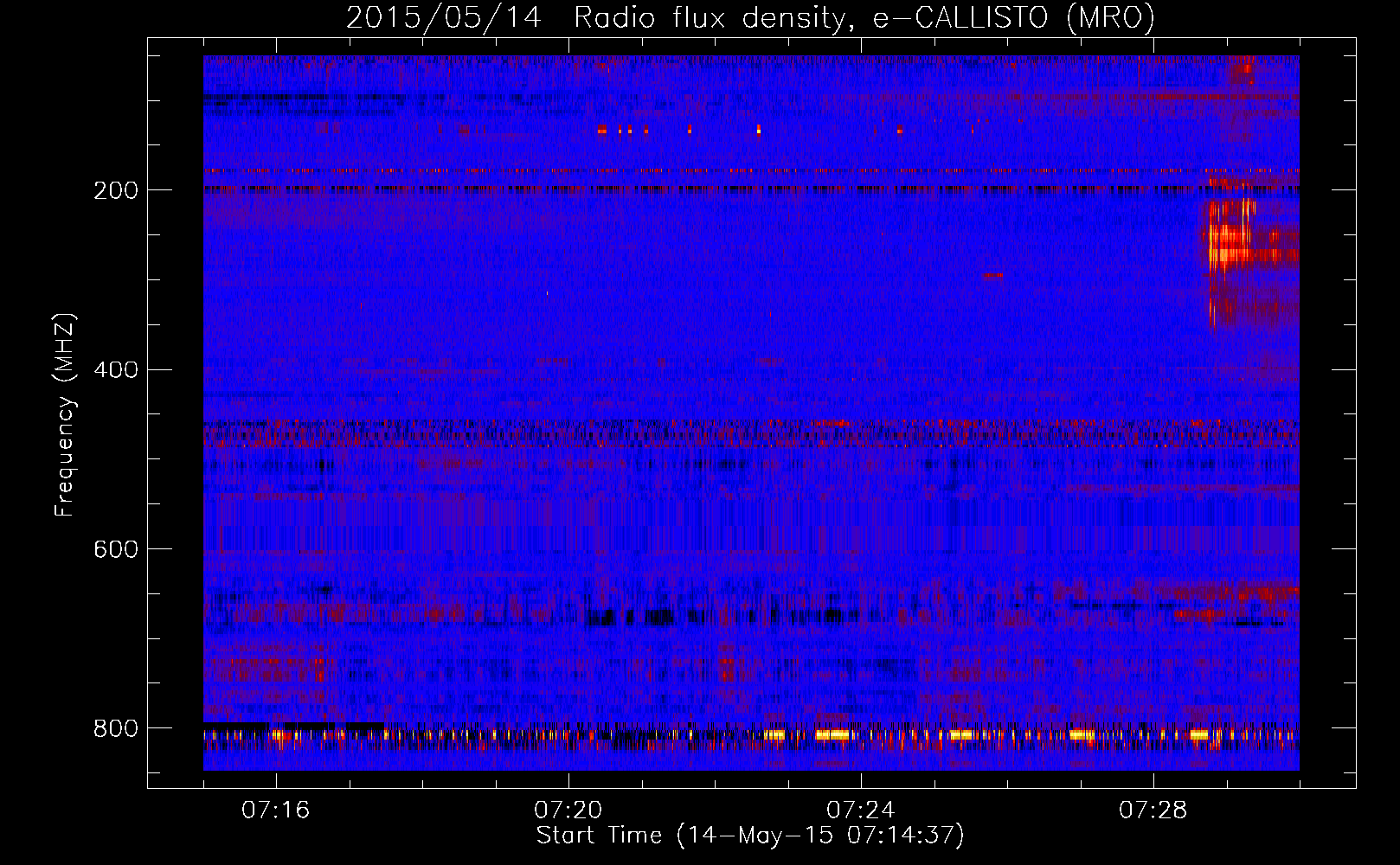
Task: Click the 400 frequency tick label
Action: pyautogui.click(x=116, y=370)
